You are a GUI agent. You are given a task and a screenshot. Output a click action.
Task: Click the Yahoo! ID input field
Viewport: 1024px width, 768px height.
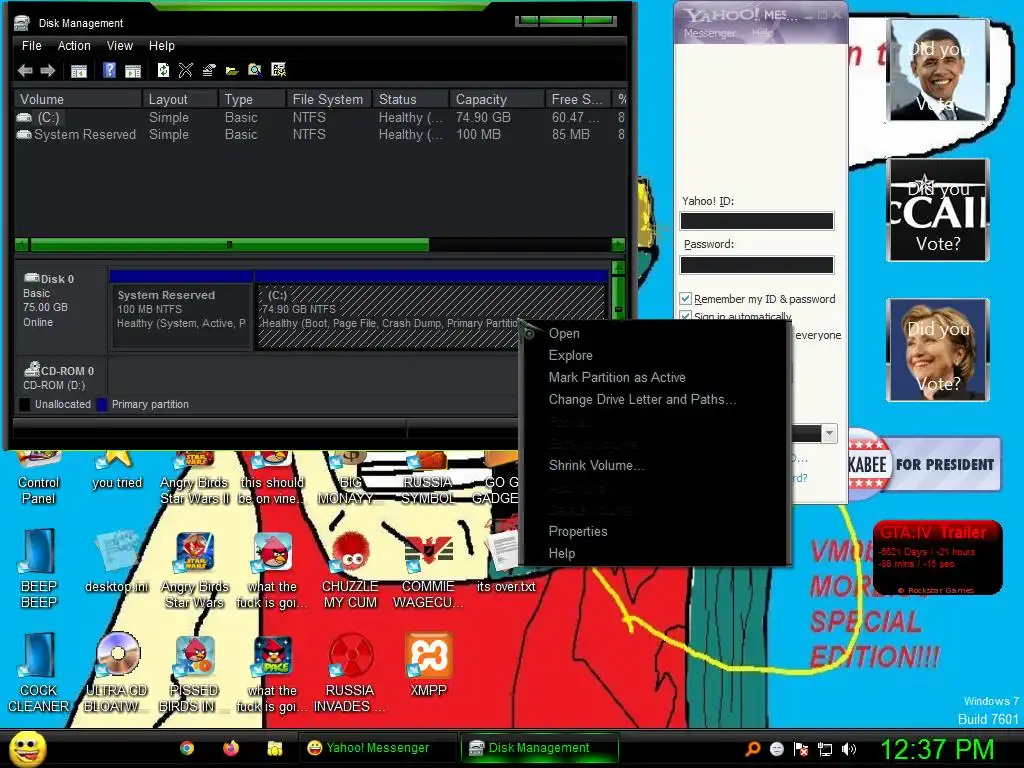click(757, 221)
